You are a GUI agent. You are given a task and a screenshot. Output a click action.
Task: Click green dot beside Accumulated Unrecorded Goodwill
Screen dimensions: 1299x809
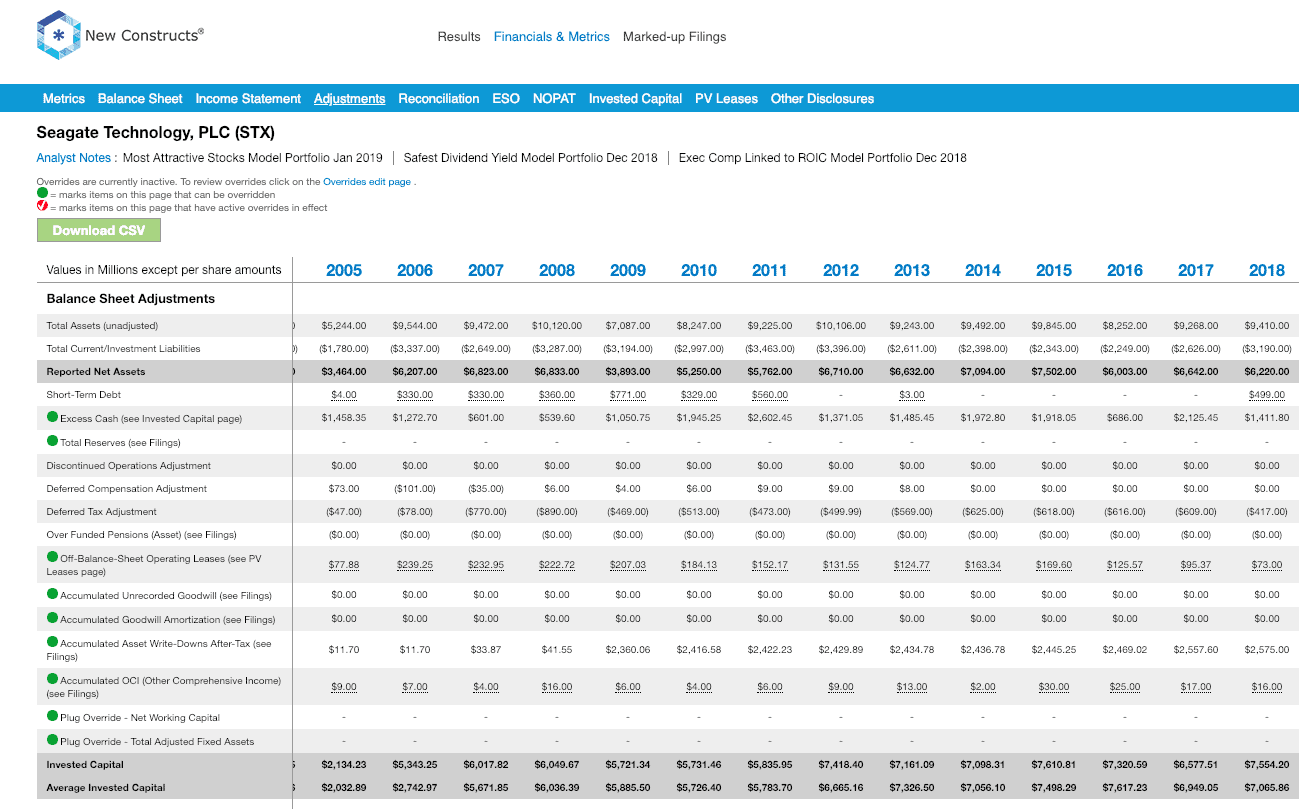point(53,594)
